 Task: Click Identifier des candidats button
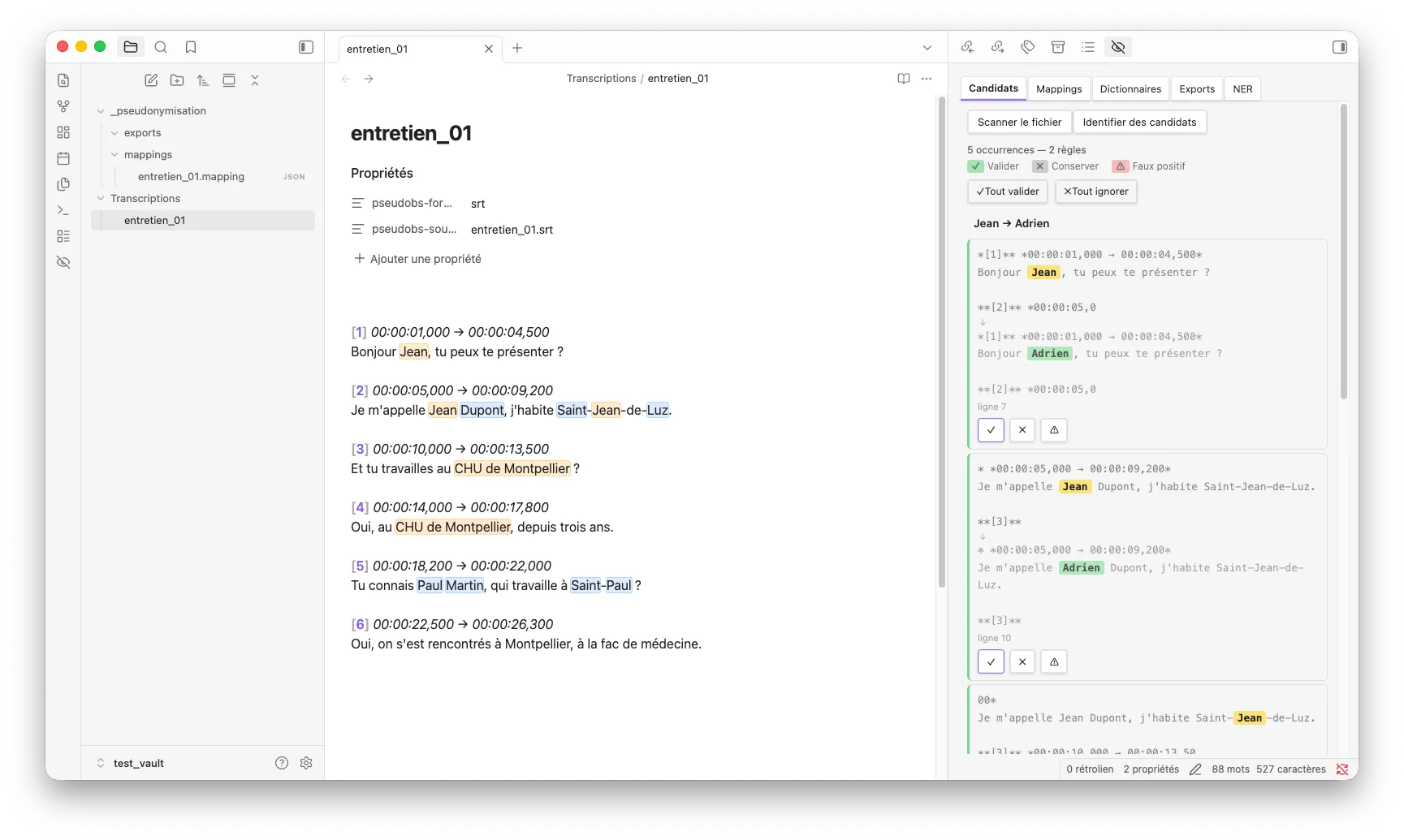click(x=1139, y=123)
